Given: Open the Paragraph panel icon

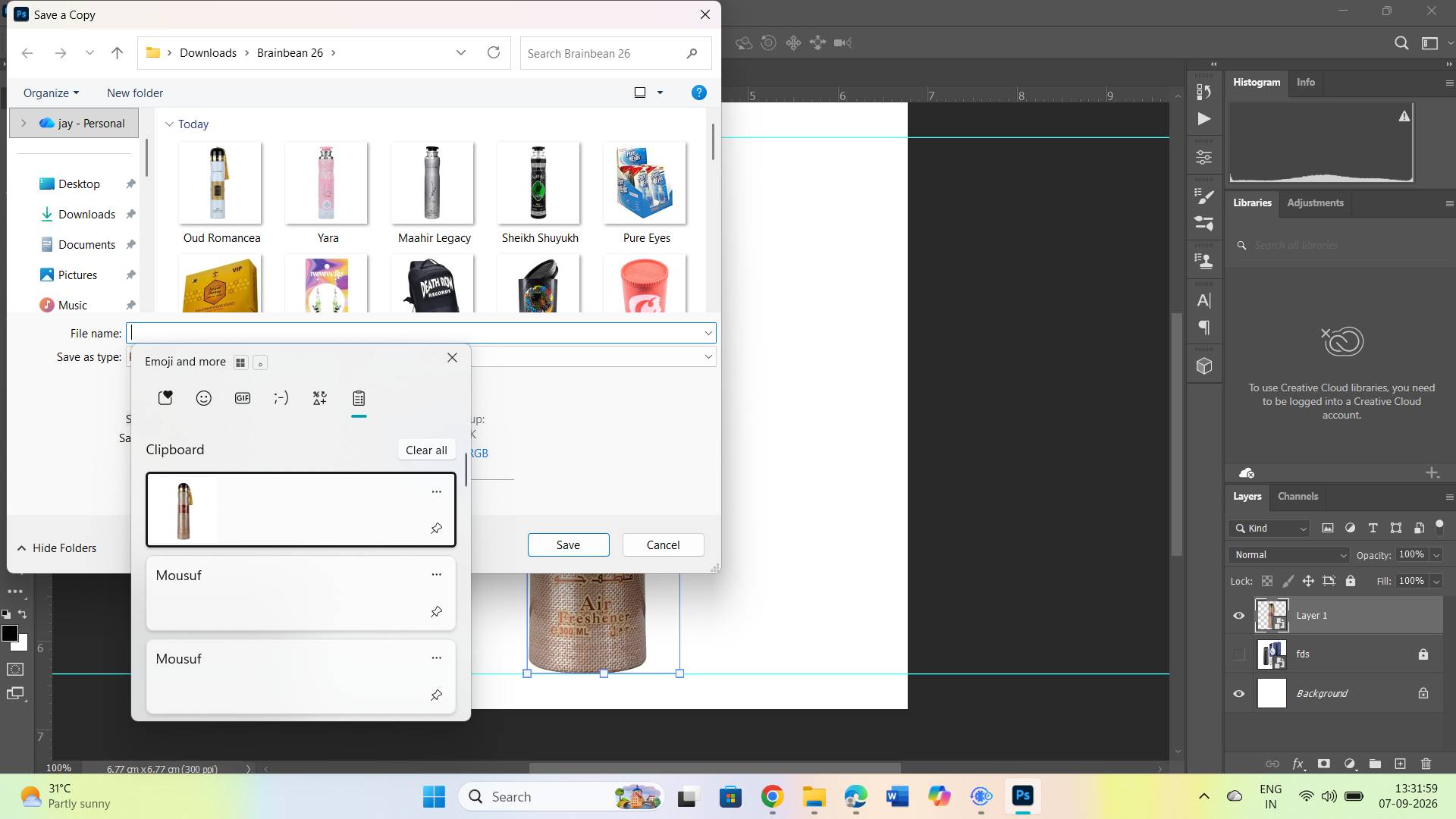Looking at the screenshot, I should (1203, 328).
